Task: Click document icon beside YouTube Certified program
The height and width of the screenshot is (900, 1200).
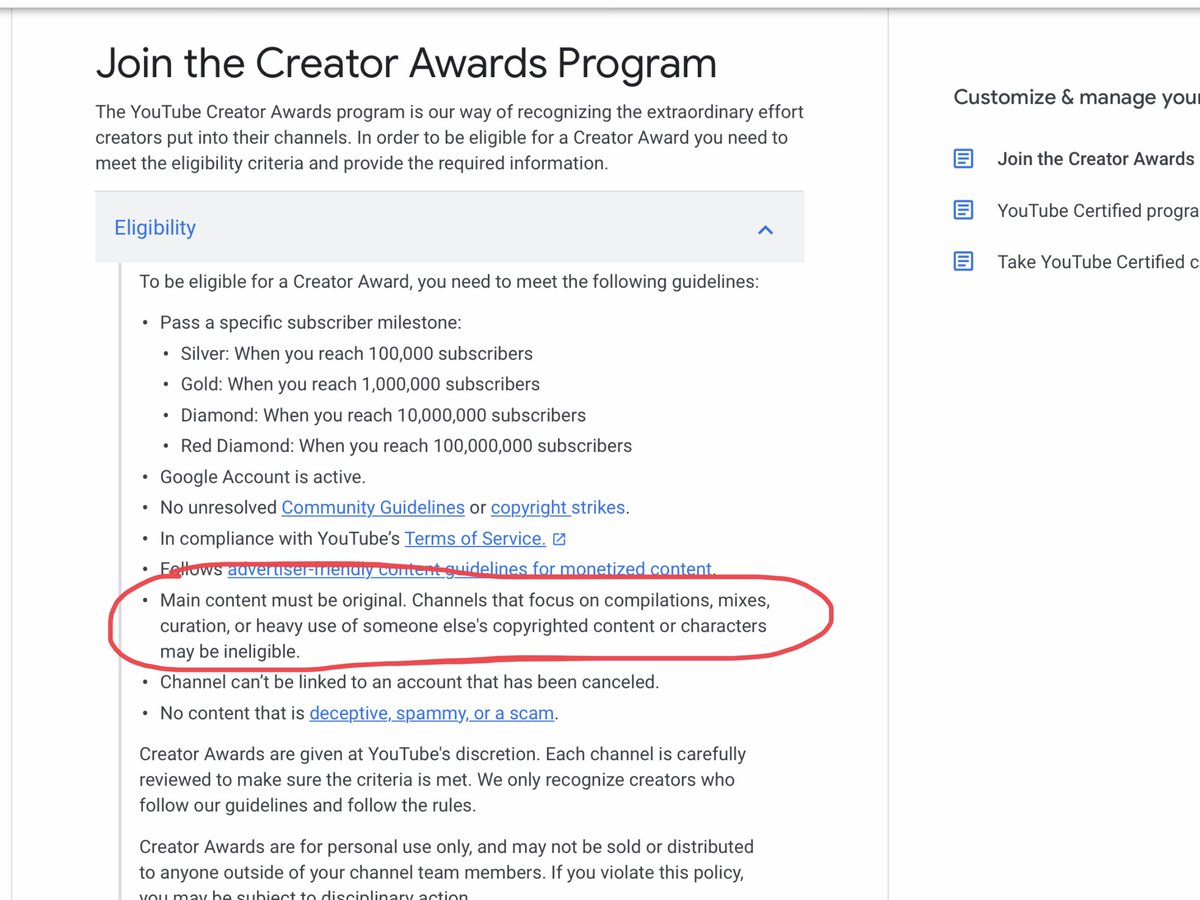Action: tap(963, 210)
